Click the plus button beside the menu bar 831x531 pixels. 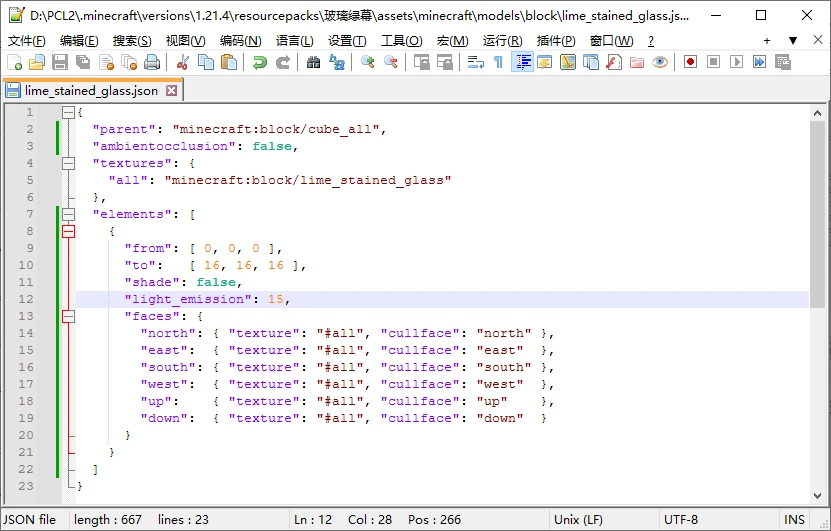(x=767, y=40)
